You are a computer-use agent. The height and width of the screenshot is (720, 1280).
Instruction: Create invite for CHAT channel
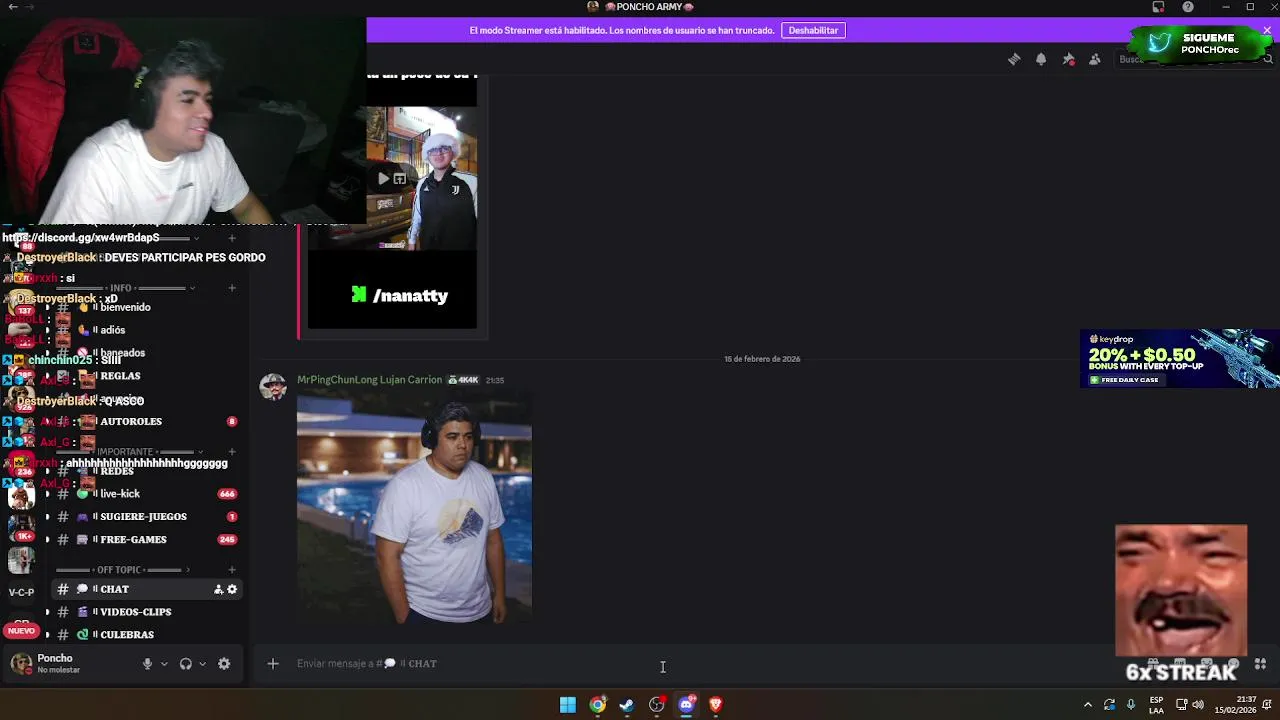coord(218,589)
